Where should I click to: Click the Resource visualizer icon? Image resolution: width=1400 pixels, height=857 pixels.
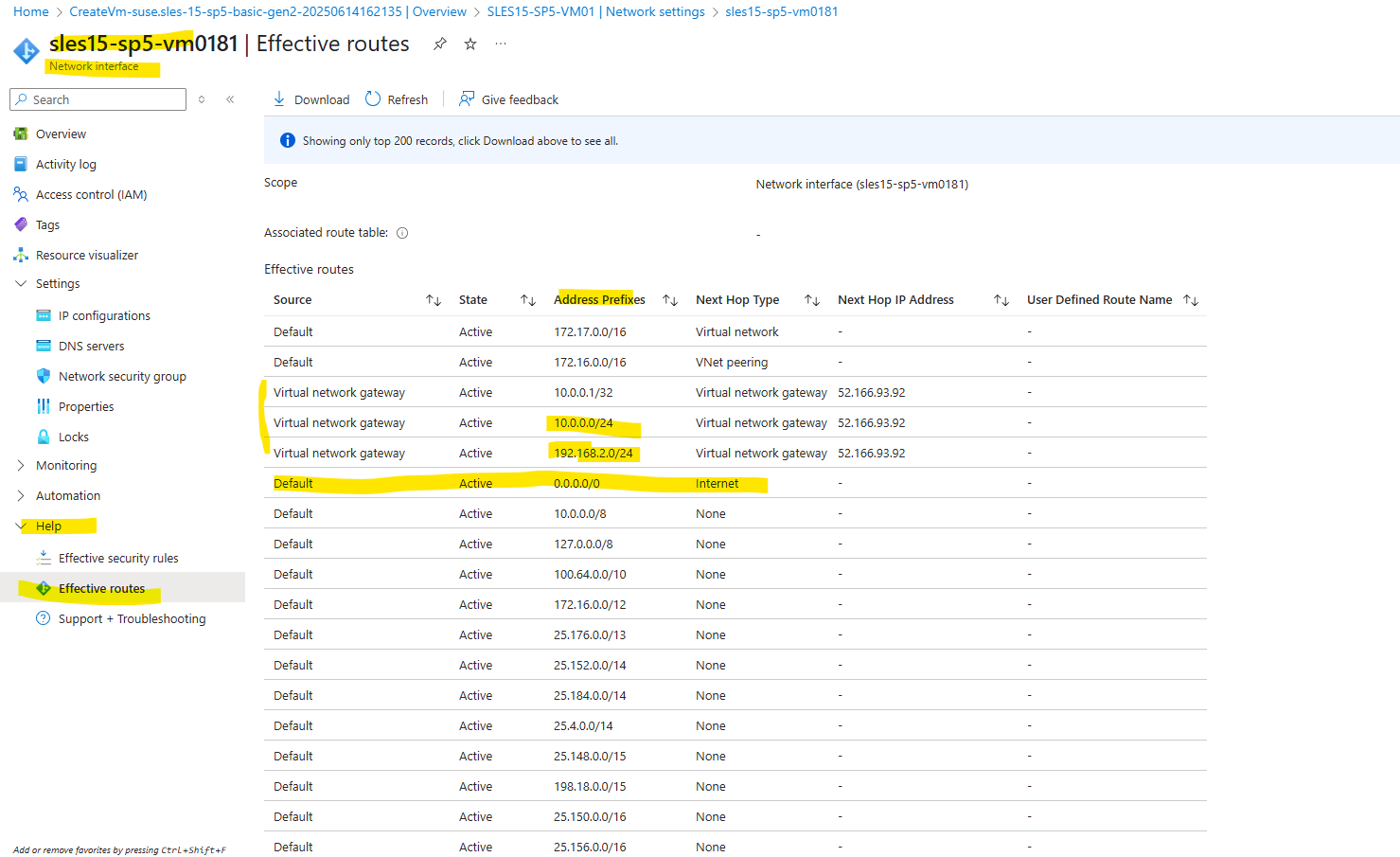(x=21, y=255)
